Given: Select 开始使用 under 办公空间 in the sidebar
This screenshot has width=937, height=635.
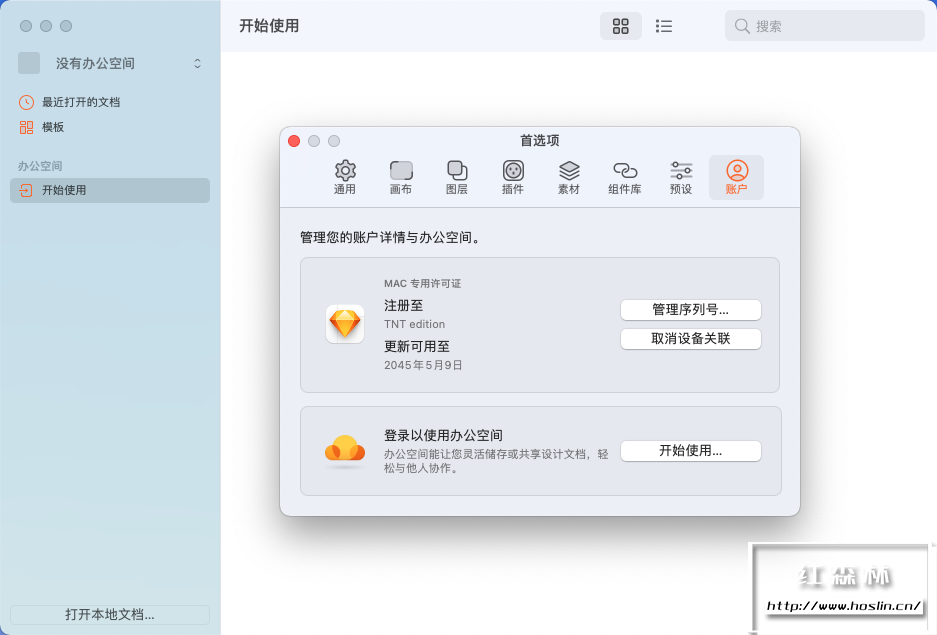Looking at the screenshot, I should 110,191.
